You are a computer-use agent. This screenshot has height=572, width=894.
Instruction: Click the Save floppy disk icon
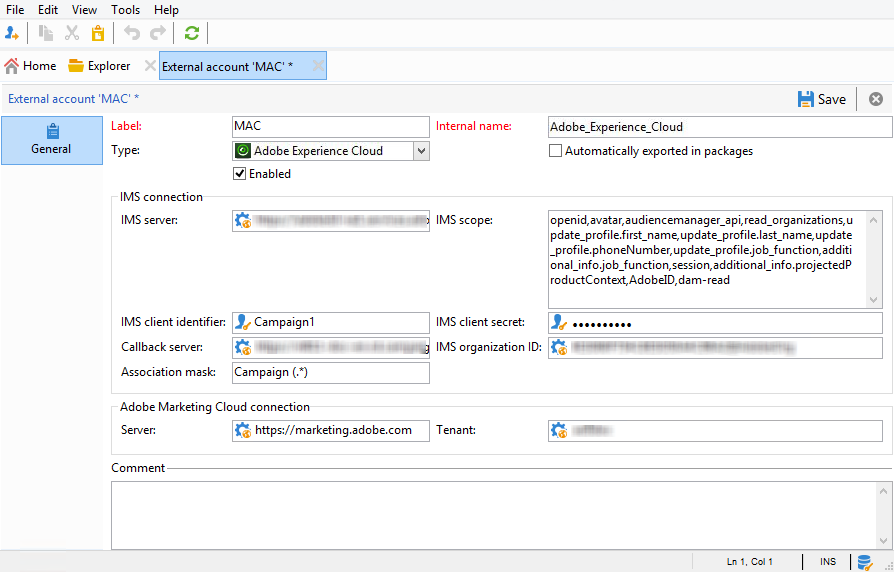click(806, 99)
